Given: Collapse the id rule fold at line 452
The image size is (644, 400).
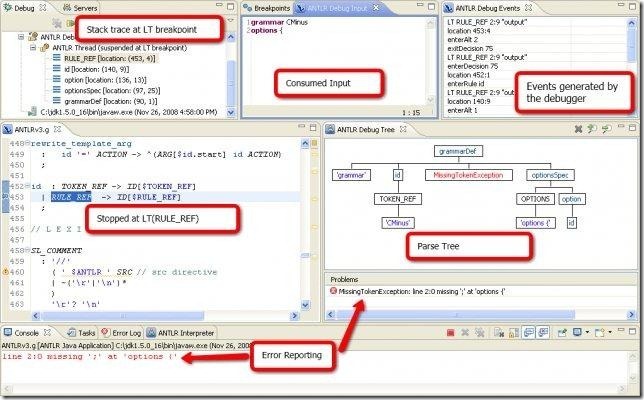Looking at the screenshot, I should 27,186.
